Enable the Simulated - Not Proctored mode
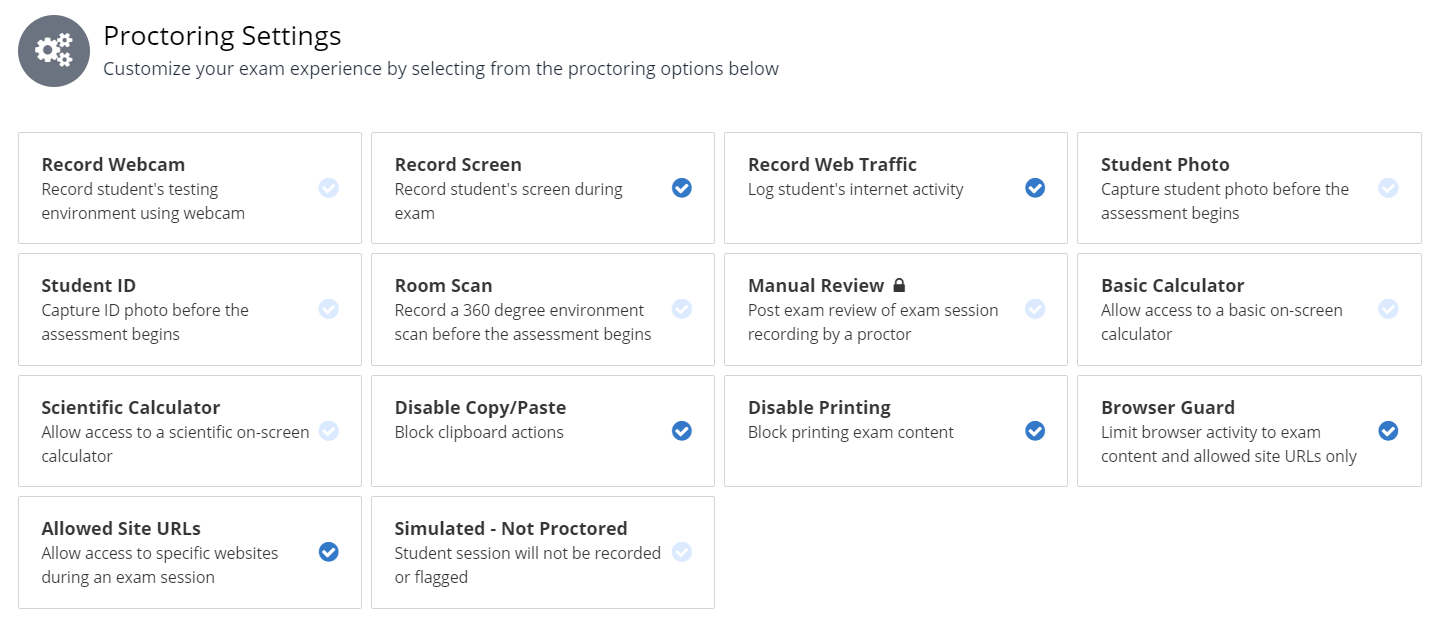The image size is (1445, 632). coord(682,552)
